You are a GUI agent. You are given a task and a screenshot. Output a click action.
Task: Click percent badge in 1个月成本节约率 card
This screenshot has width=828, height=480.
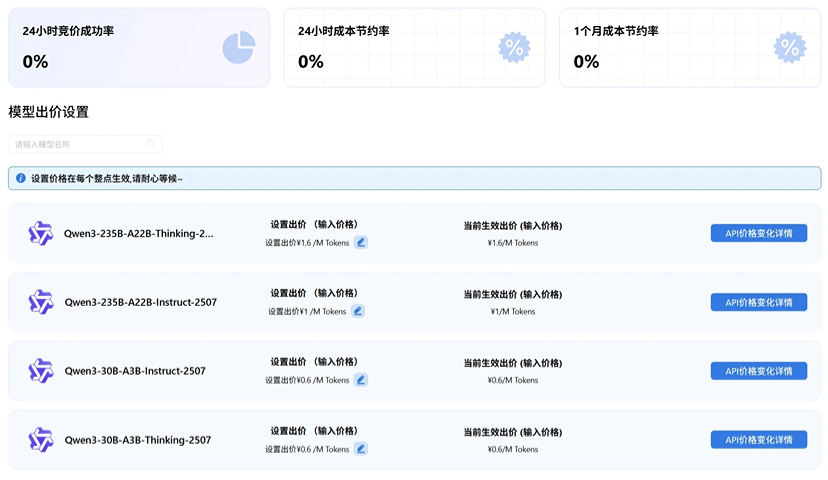point(789,47)
